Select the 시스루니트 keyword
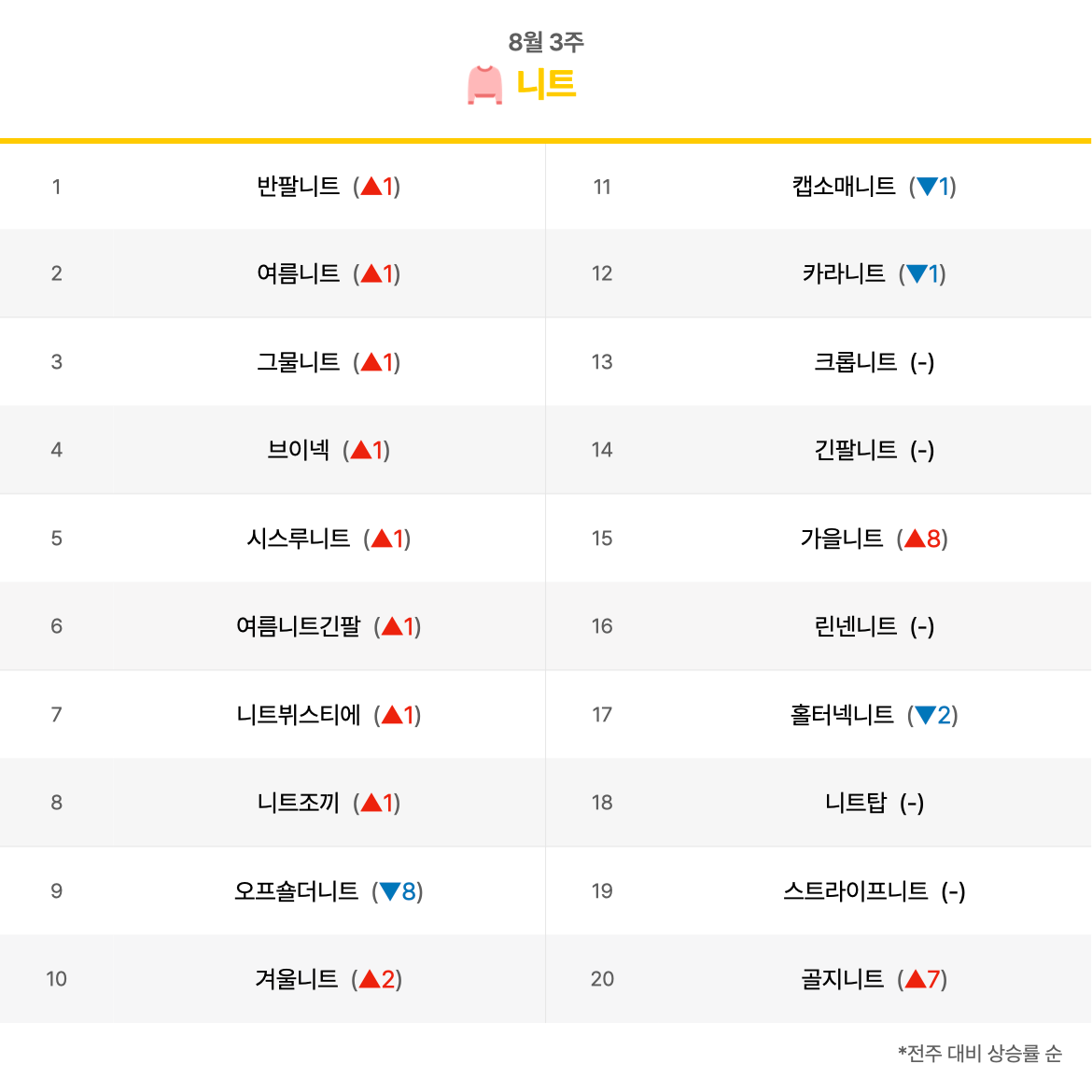This screenshot has height=1092, width=1092. coord(298,539)
